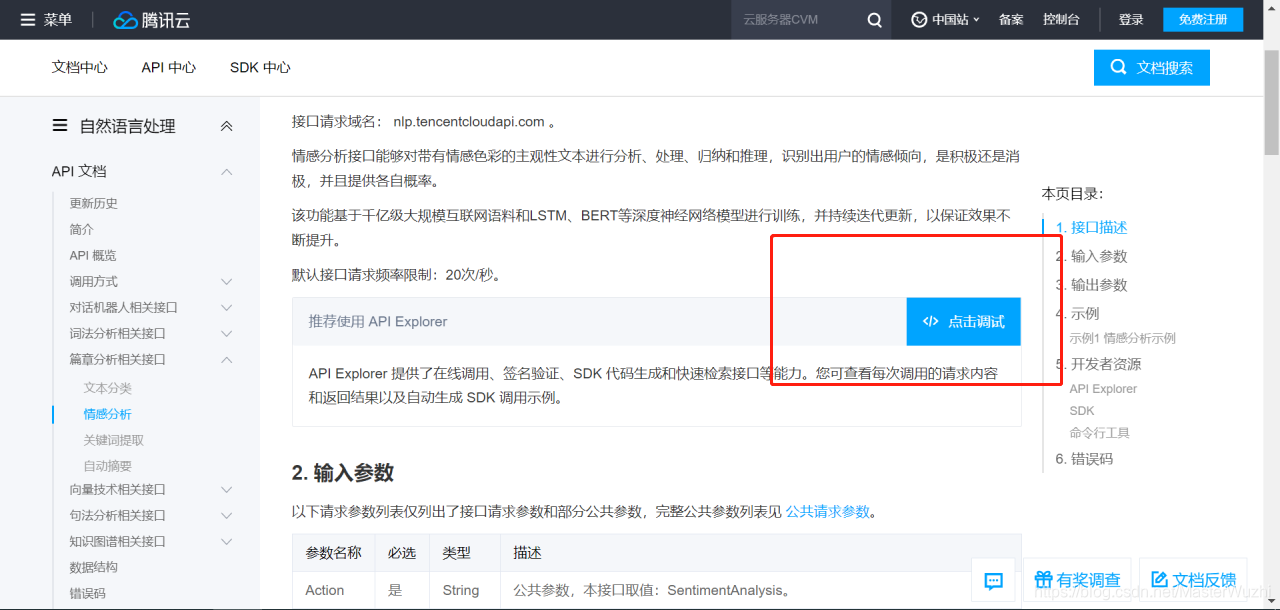
Task: Collapse the sidebar via the double-chevron icon
Action: 226,126
